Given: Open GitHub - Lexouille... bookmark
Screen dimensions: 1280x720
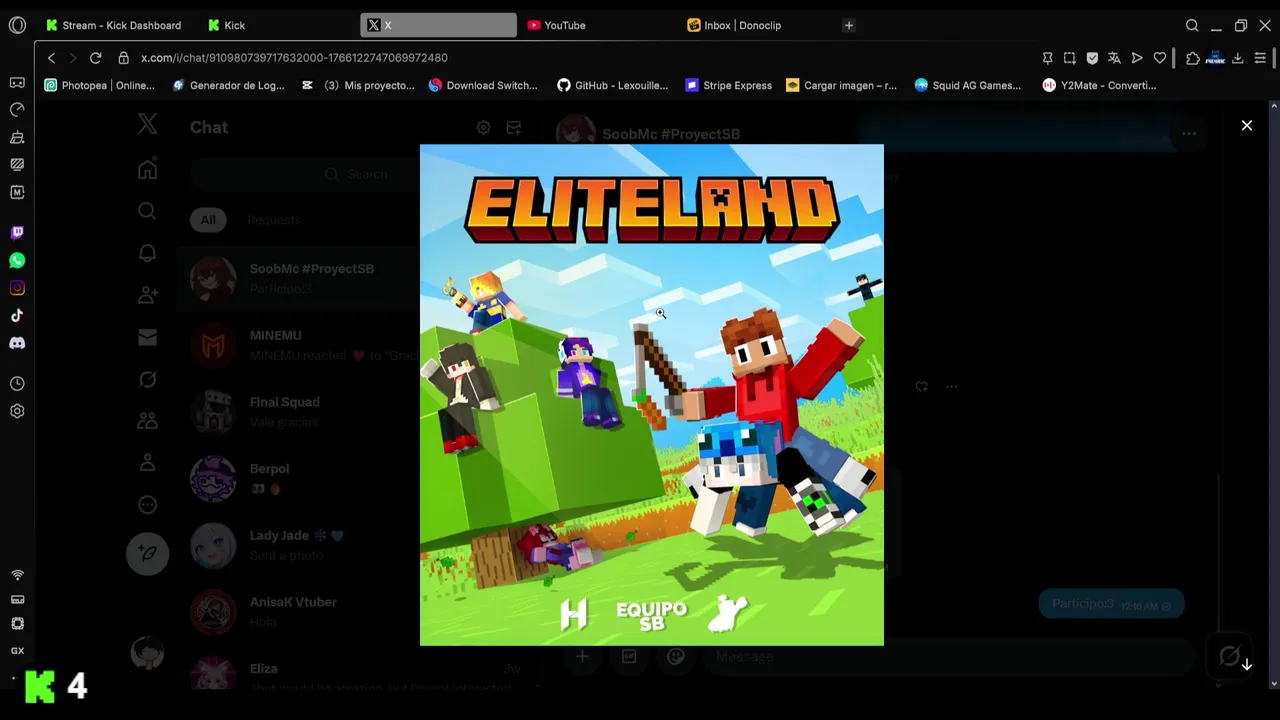Looking at the screenshot, I should pos(613,85).
